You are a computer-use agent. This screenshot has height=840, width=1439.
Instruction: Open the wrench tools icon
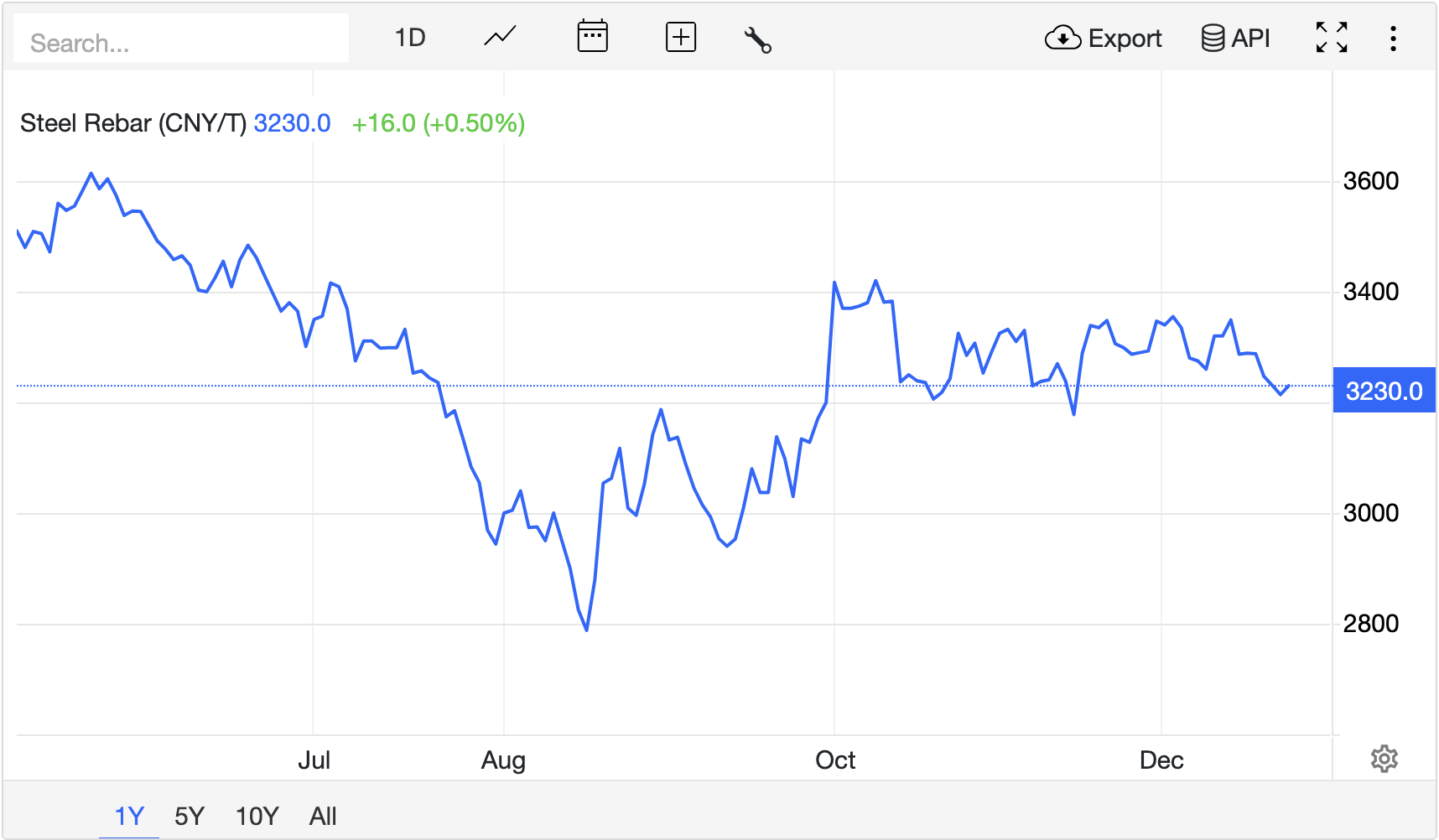(x=757, y=39)
